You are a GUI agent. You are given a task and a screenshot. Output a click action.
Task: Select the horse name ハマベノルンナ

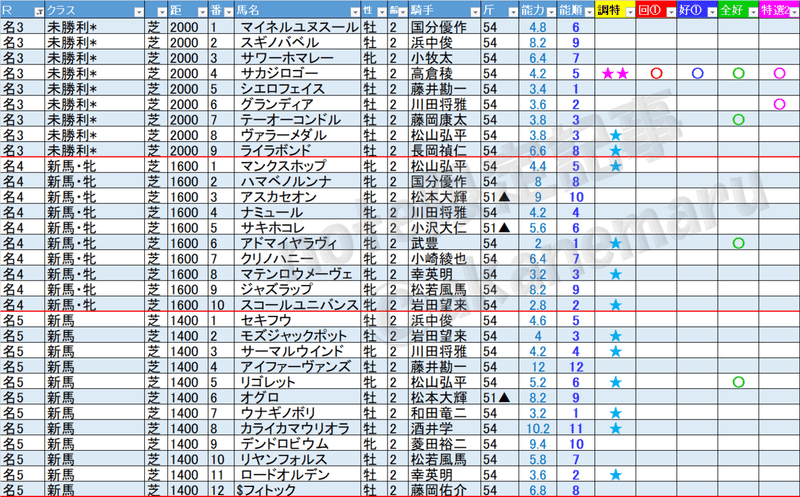285,182
